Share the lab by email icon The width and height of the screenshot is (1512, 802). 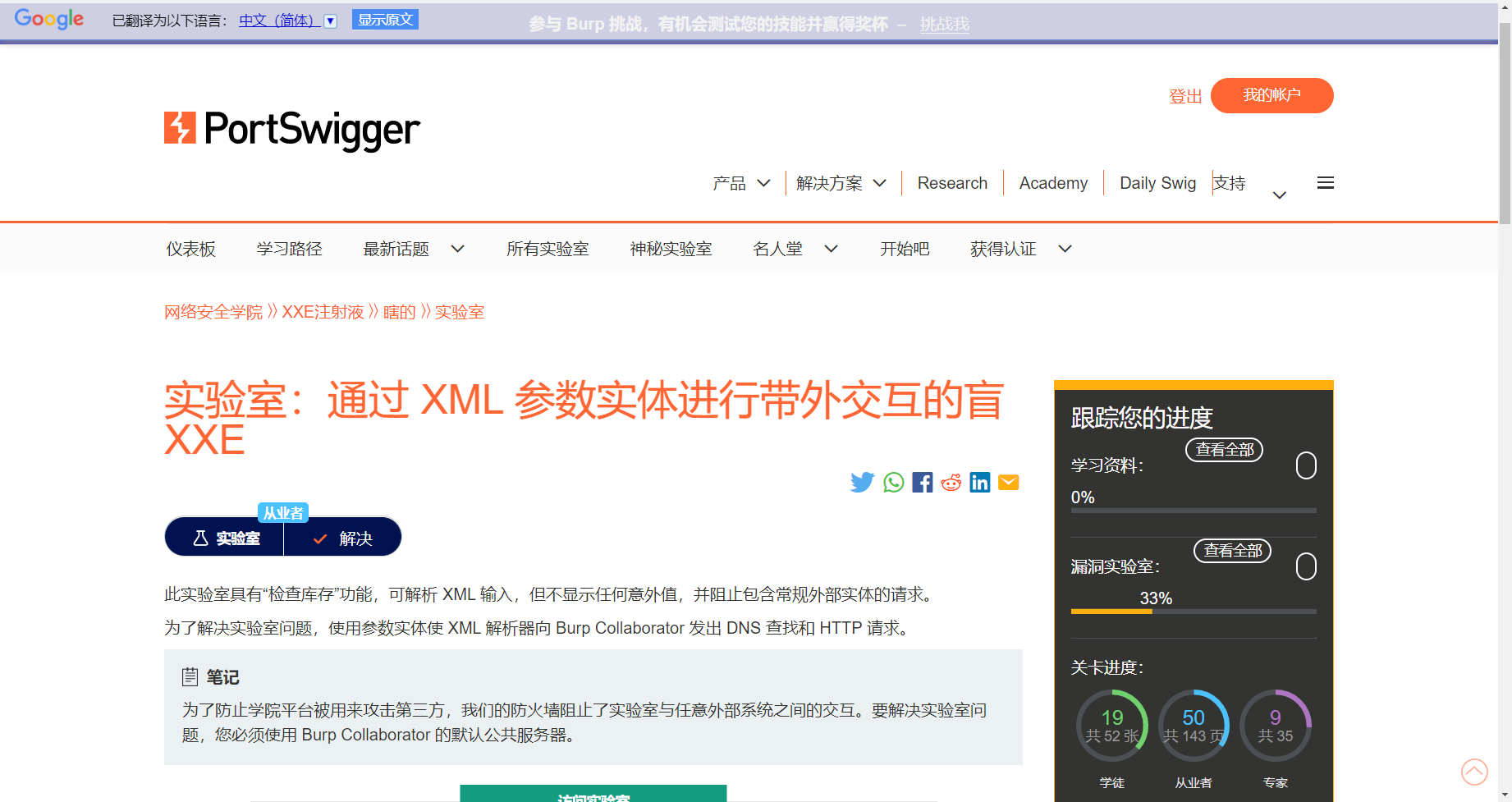click(1009, 483)
